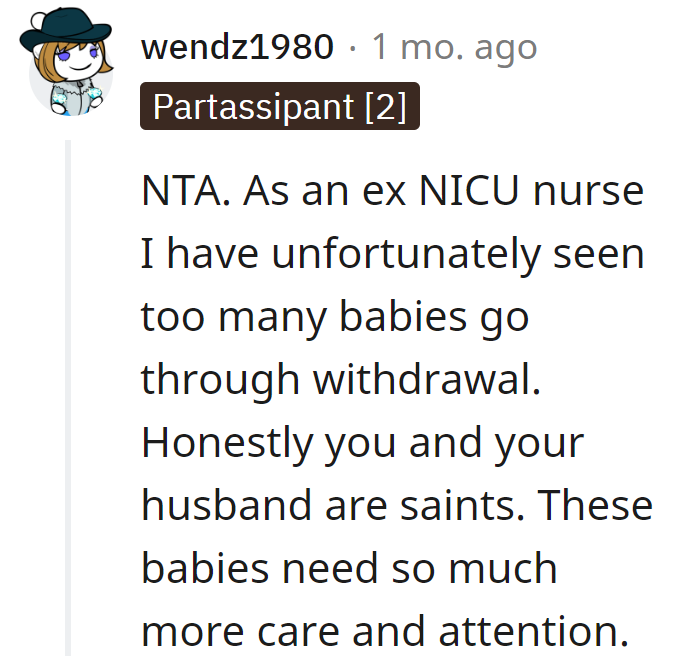Open wendz1980's snoo avatar profile picture
The height and width of the screenshot is (656, 685).
click(66, 62)
